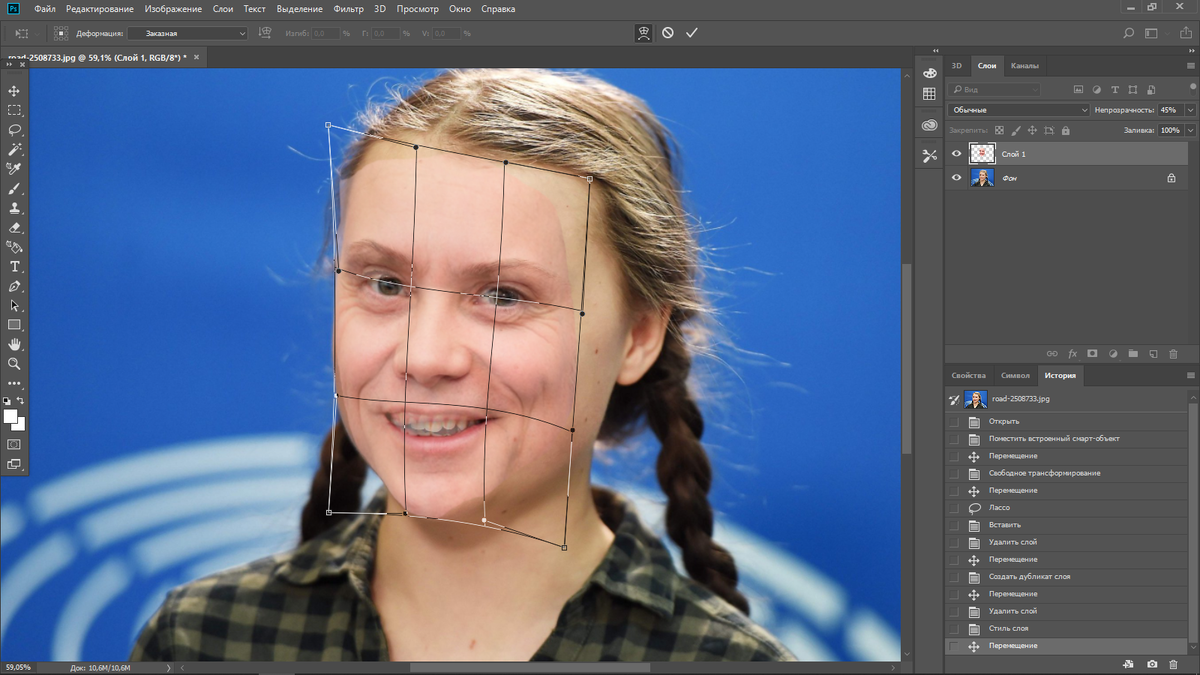Open the Creative Cloud Libraries panel icon
Screen dimensions: 1200x675
point(930,125)
